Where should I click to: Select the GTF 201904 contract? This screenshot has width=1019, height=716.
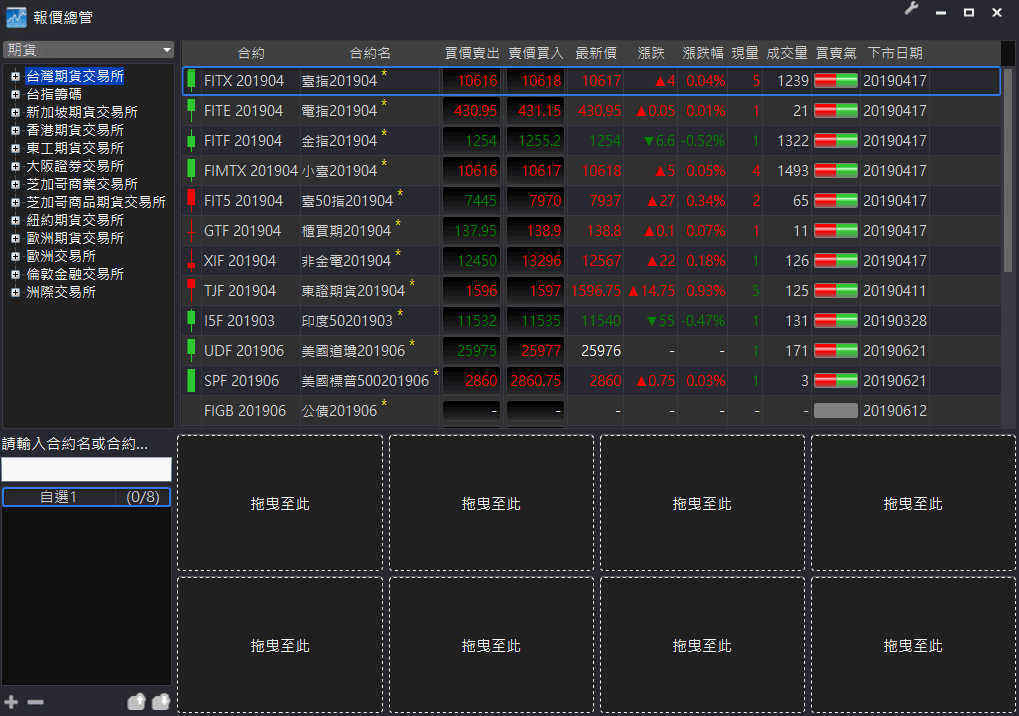[x=242, y=231]
